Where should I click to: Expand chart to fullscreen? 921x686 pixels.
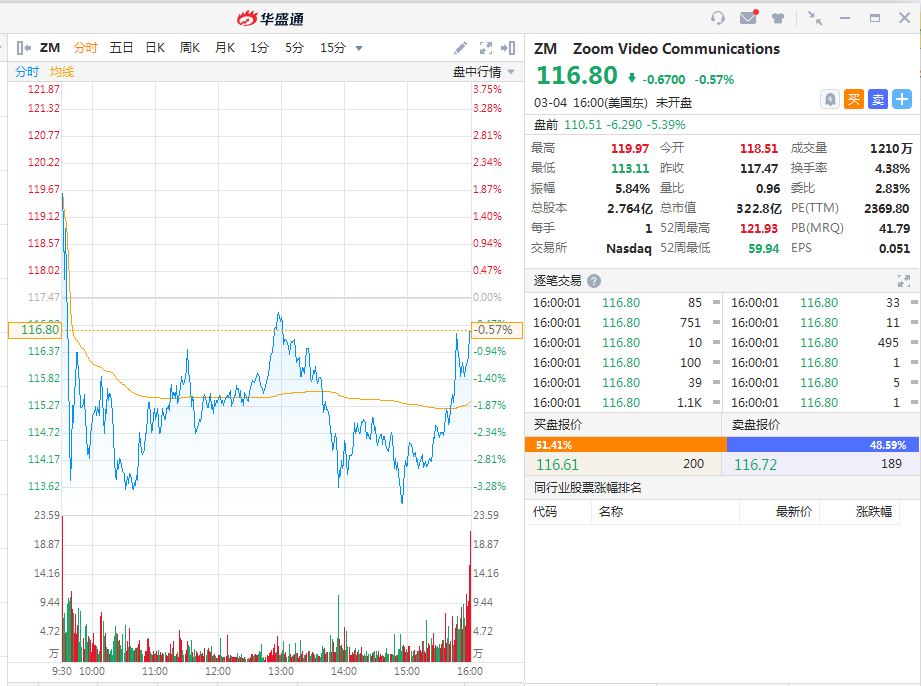coord(486,48)
